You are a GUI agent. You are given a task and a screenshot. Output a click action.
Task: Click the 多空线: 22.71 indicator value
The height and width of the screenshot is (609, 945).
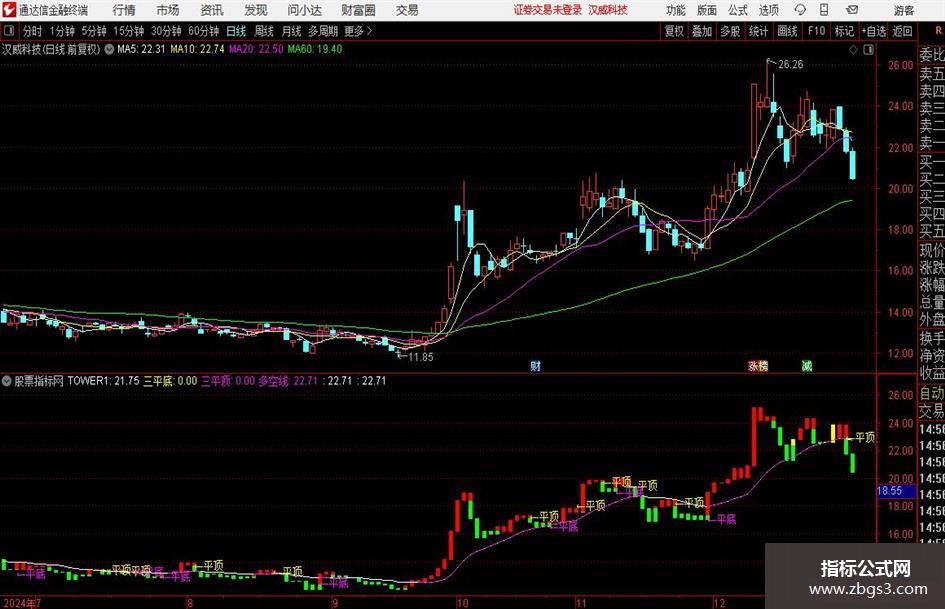288,381
